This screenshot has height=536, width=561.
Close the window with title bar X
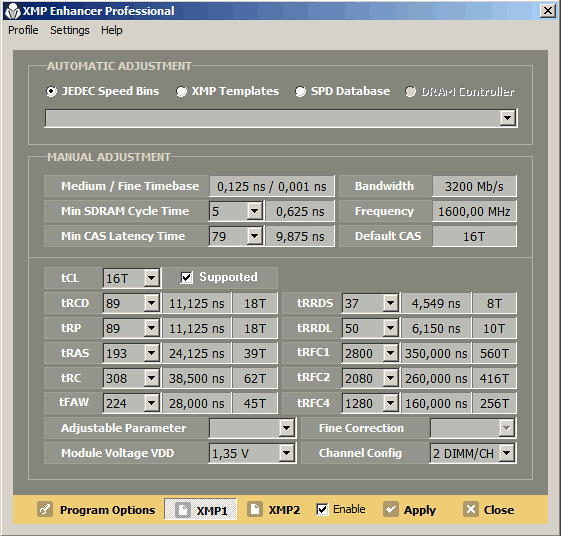[x=548, y=11]
